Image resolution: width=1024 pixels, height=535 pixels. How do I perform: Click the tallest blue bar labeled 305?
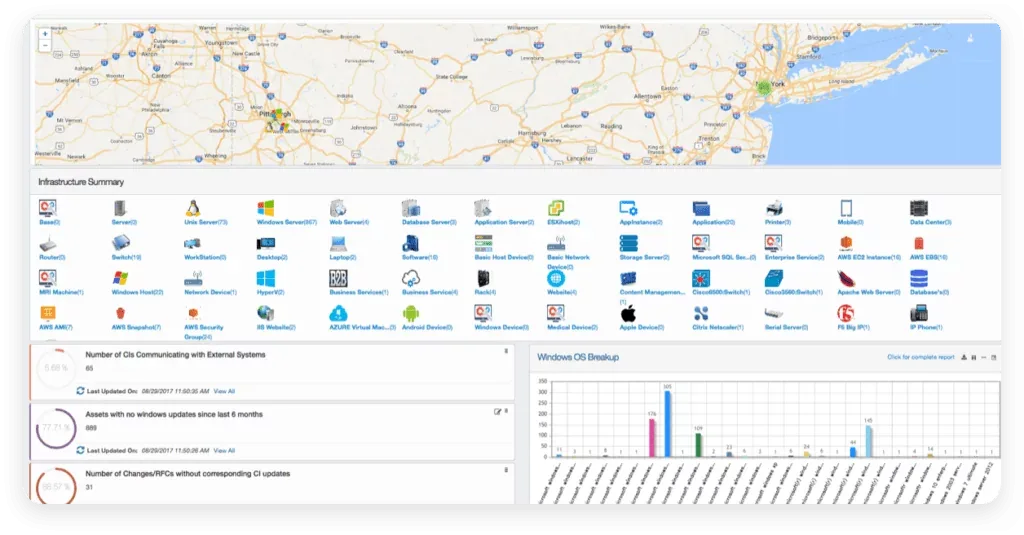click(x=667, y=423)
